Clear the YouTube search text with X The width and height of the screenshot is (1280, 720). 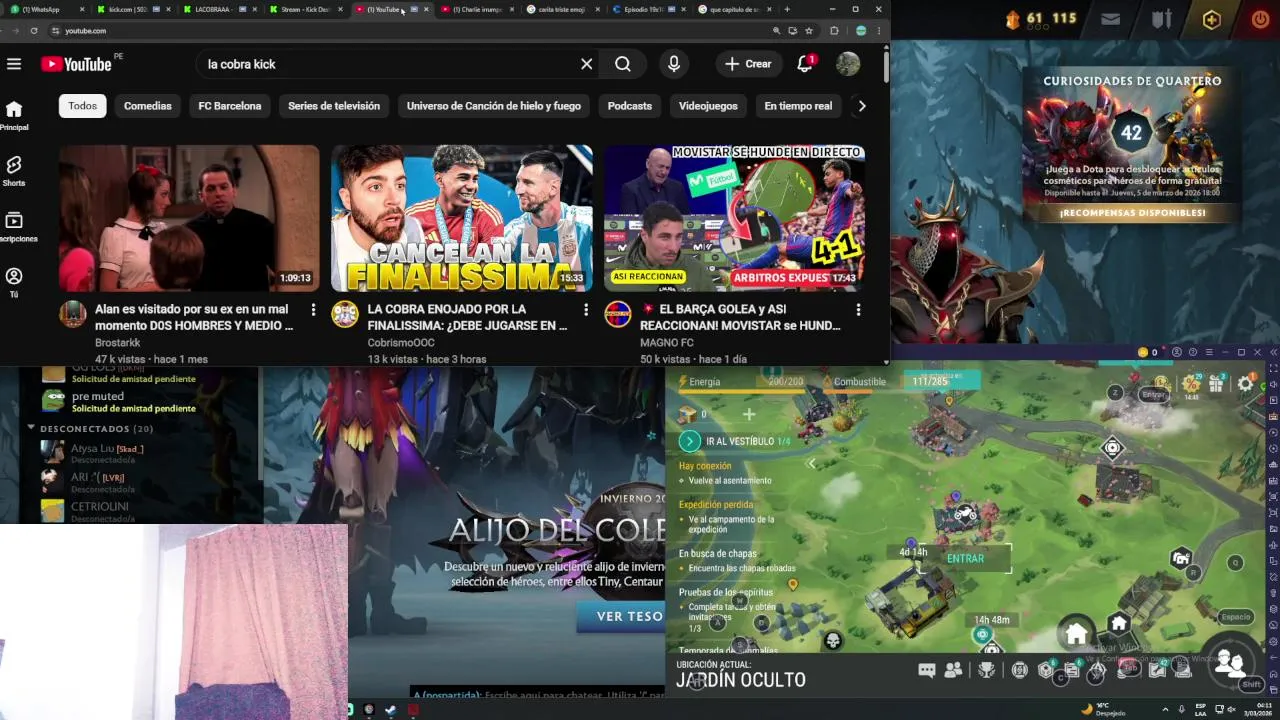pyautogui.click(x=587, y=64)
